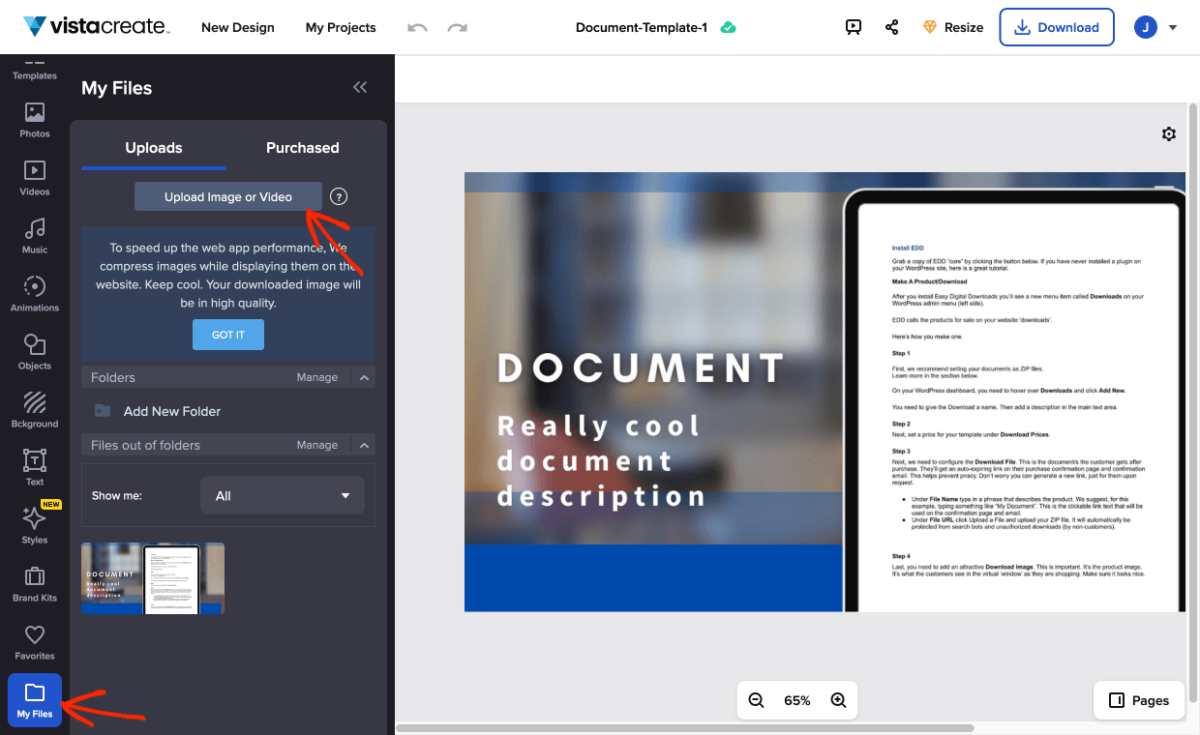Dismiss the compression notice with GOT IT
This screenshot has width=1200, height=735.
point(228,334)
